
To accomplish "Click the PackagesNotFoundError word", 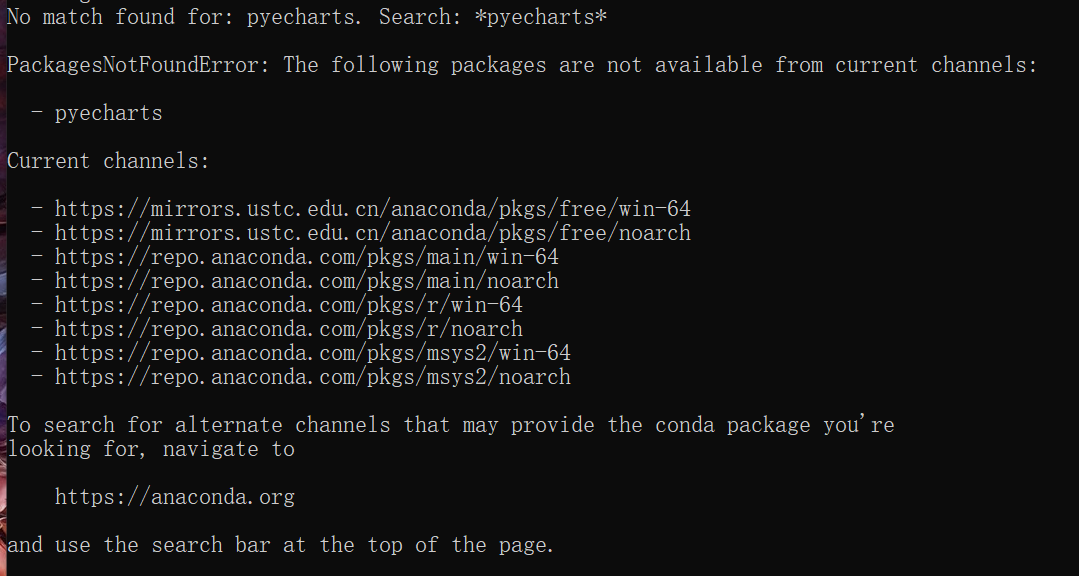I will click(x=138, y=65).
